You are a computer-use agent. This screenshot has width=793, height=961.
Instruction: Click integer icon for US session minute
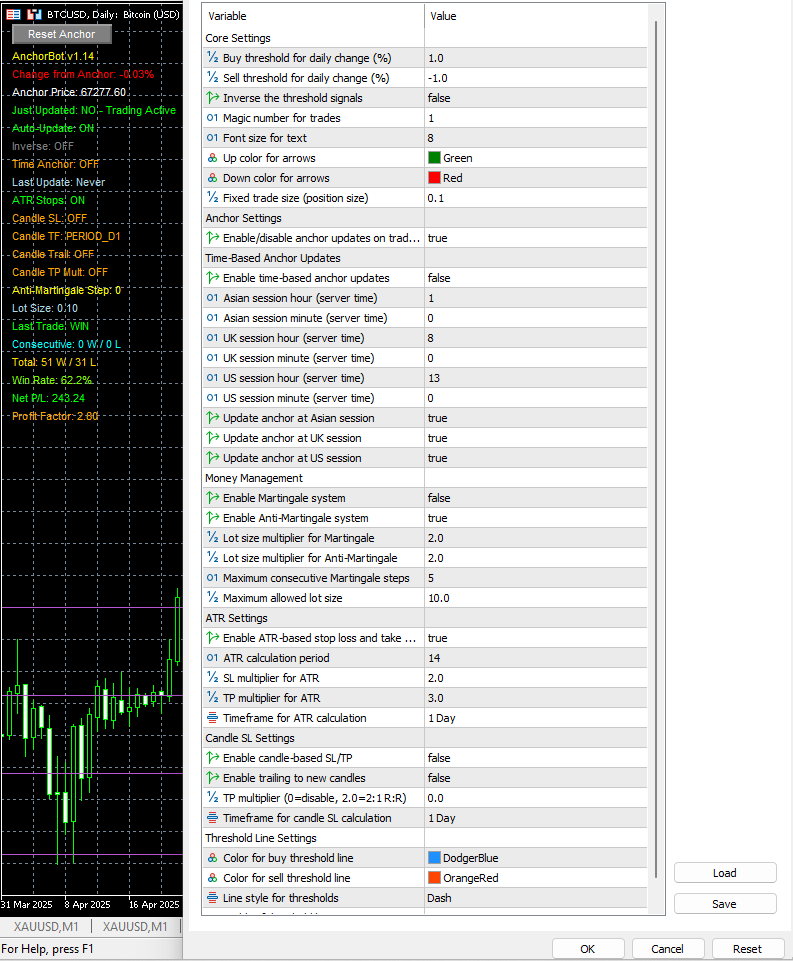213,398
